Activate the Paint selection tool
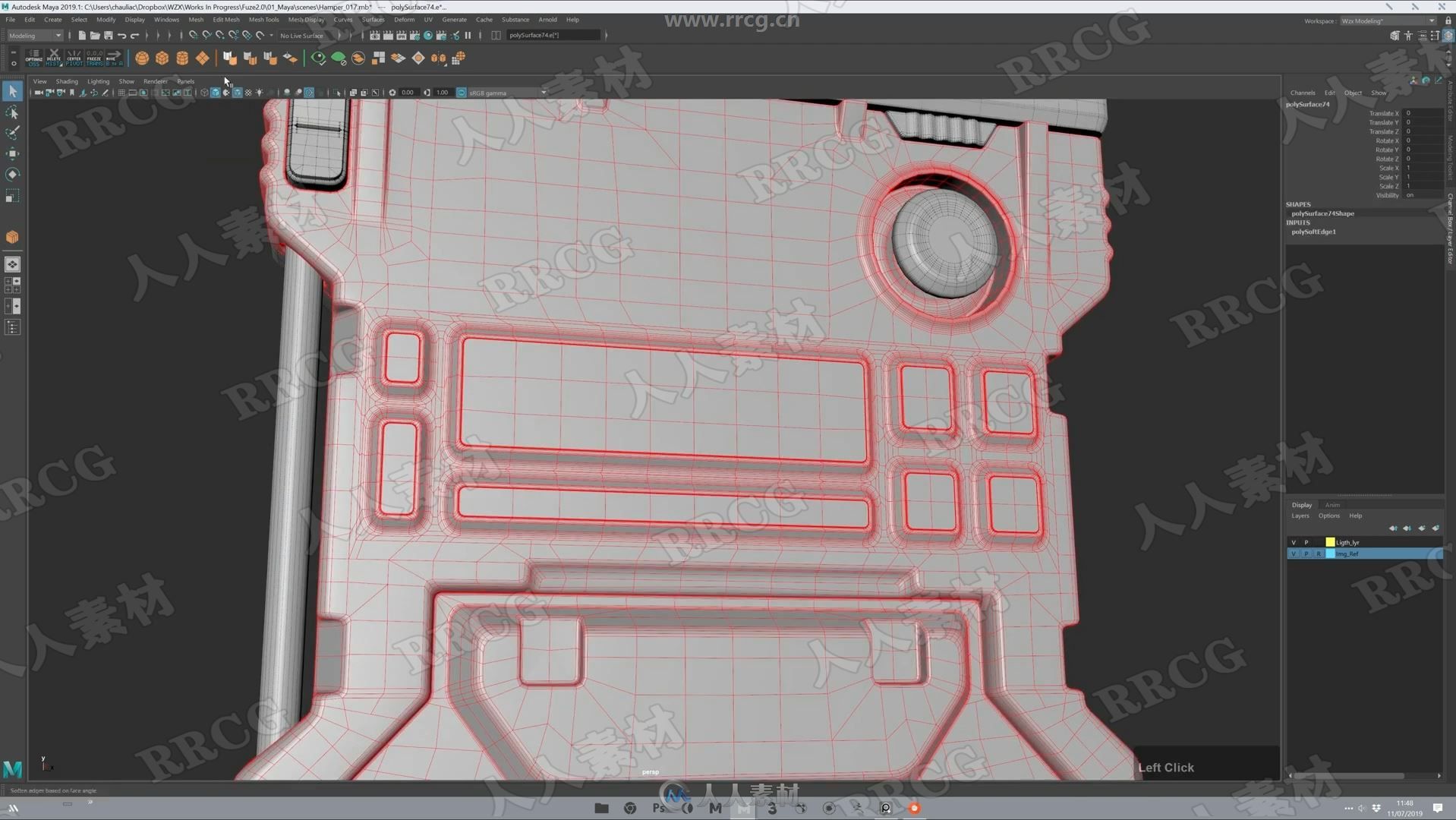1456x820 pixels. click(x=12, y=134)
